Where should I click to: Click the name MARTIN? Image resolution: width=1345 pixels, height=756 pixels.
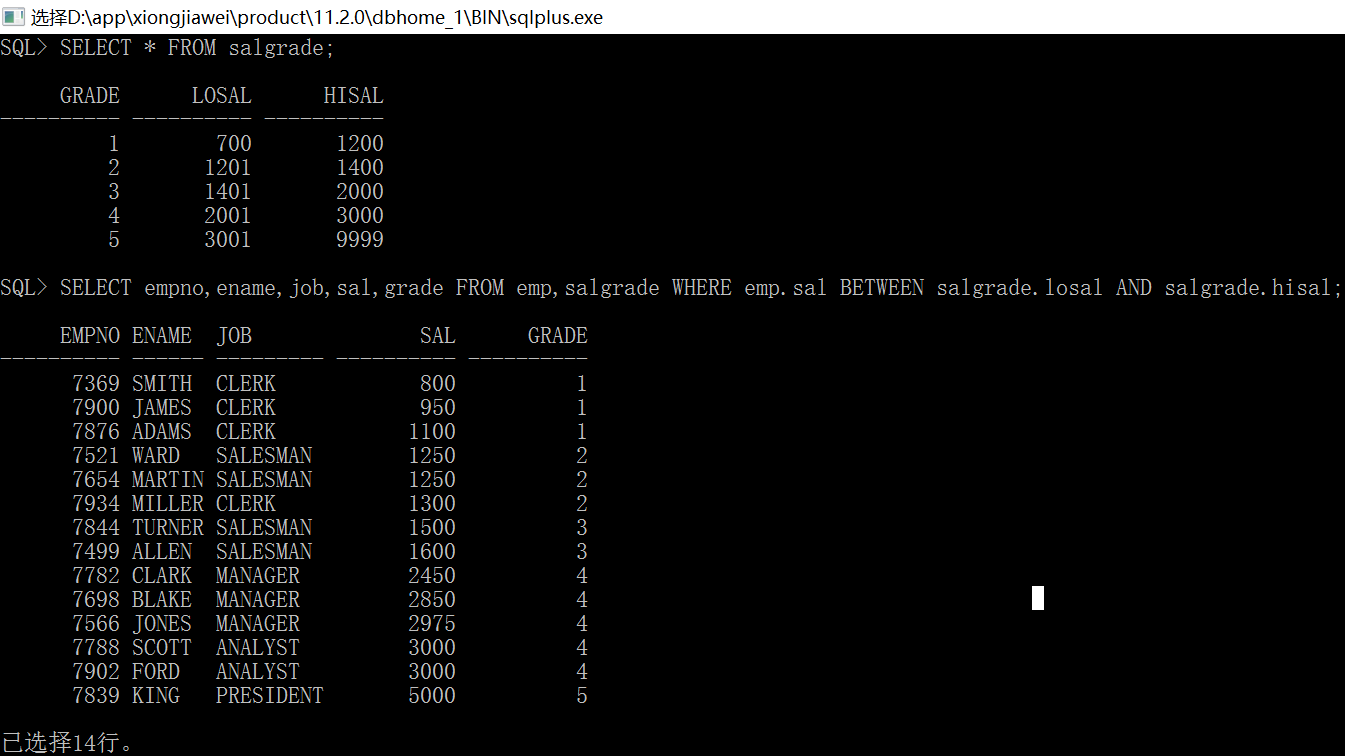167,480
